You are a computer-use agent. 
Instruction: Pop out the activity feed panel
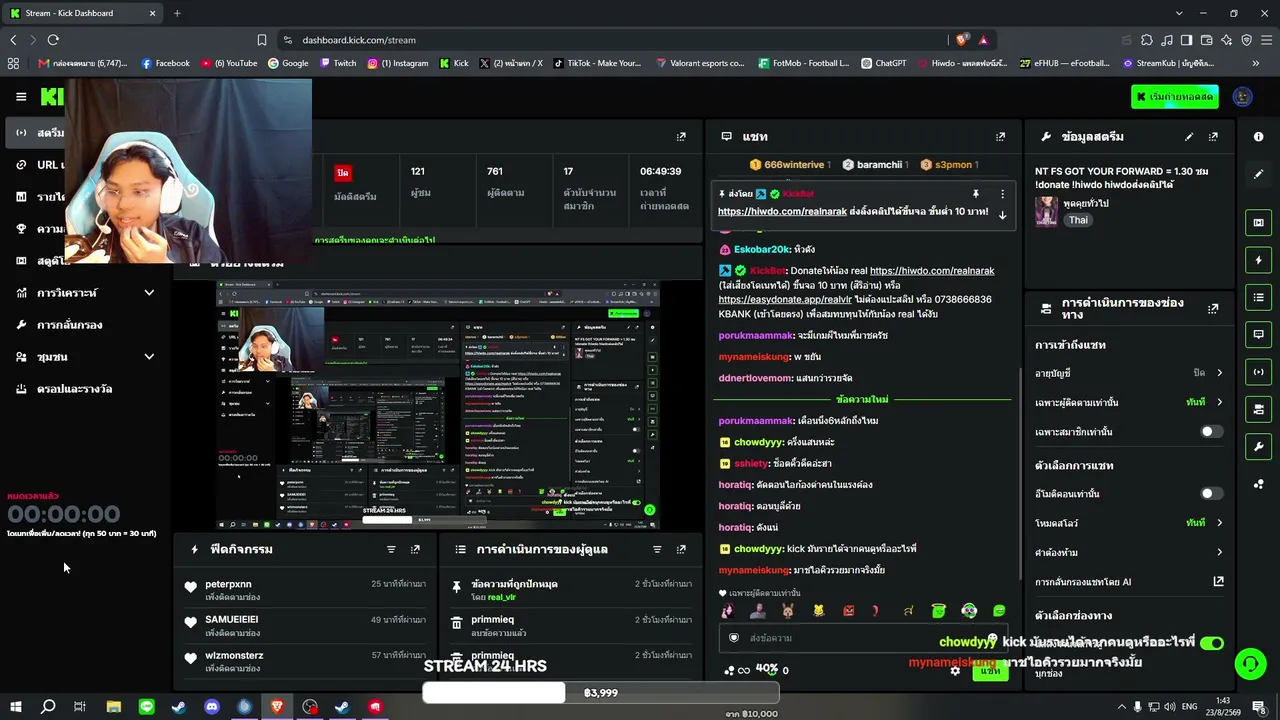point(415,549)
